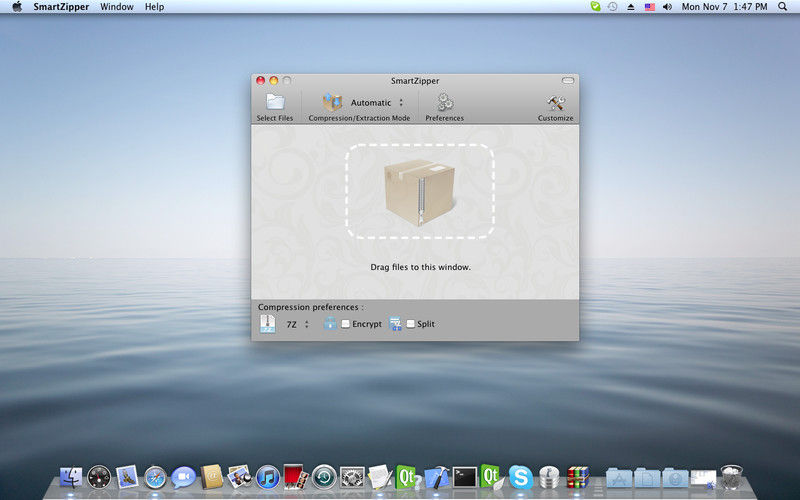Open iChat from the dock
The image size is (800, 500).
pyautogui.click(x=183, y=478)
